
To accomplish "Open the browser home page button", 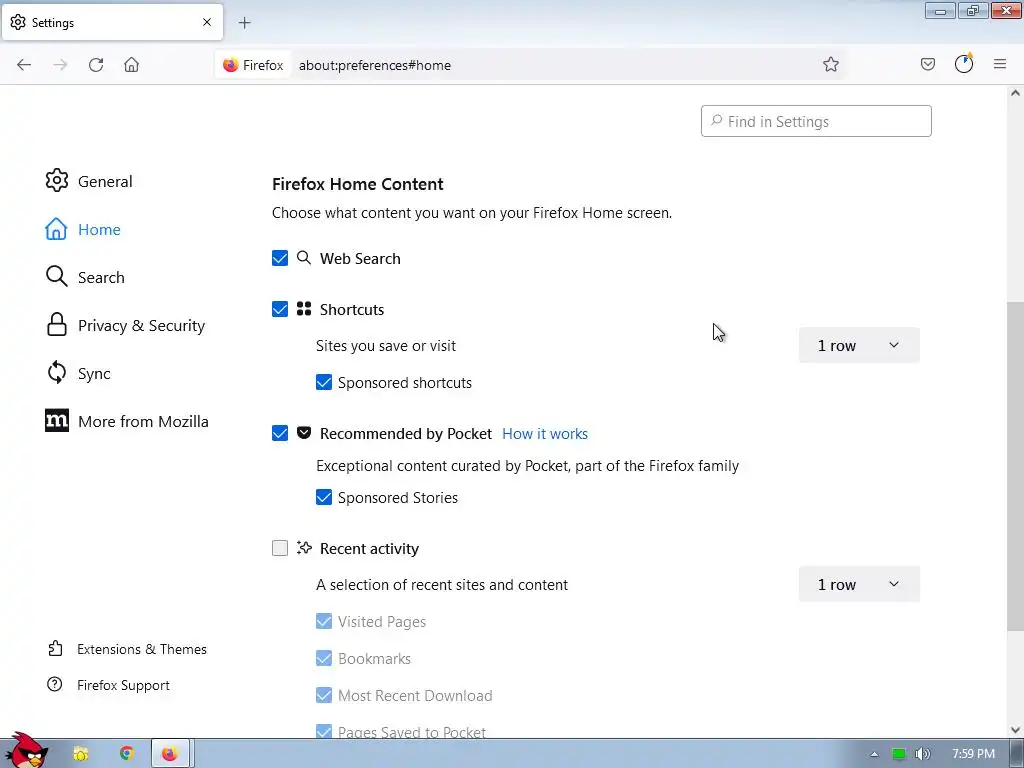I will point(131,65).
